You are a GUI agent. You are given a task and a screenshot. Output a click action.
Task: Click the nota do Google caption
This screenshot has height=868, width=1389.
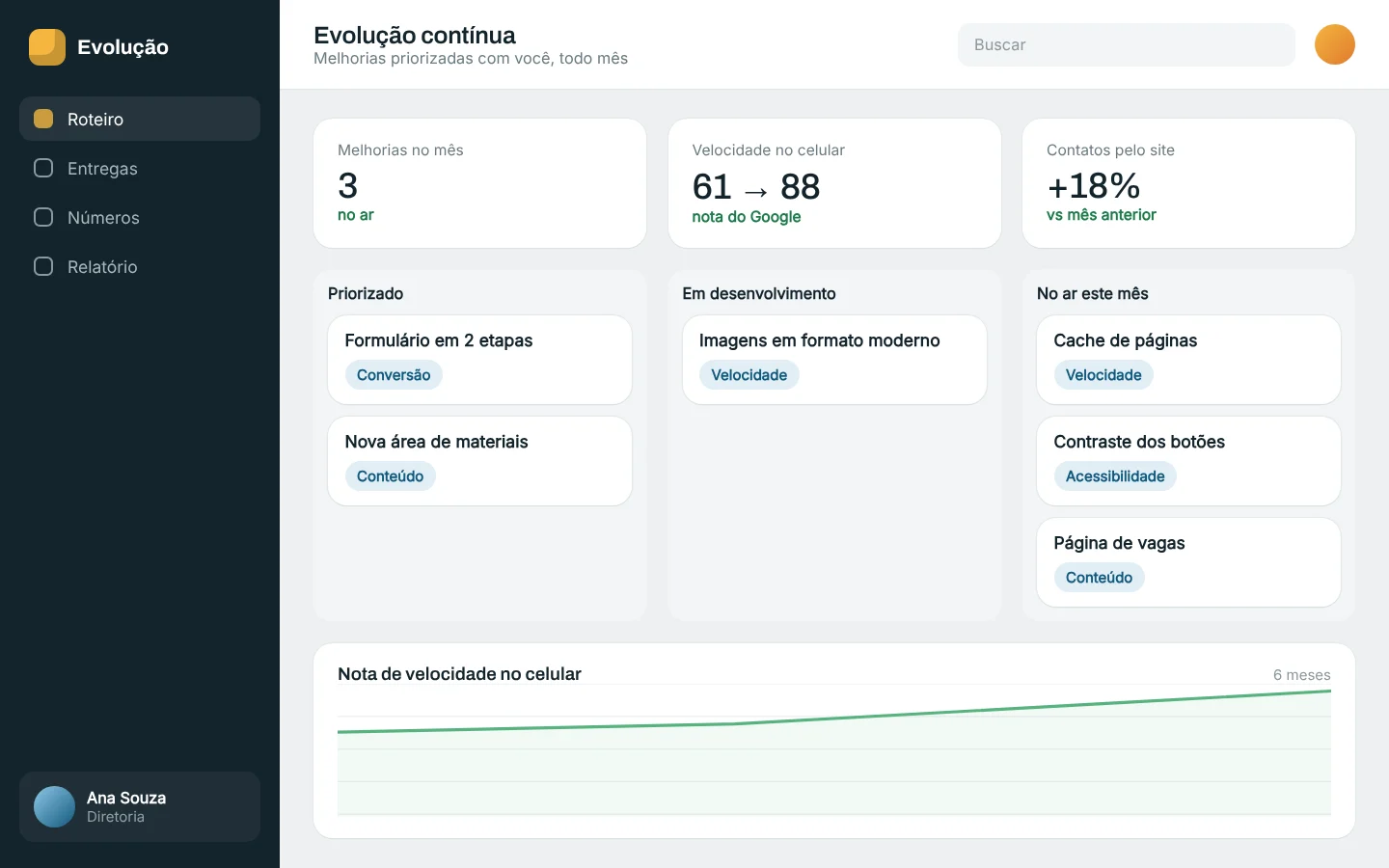(747, 217)
